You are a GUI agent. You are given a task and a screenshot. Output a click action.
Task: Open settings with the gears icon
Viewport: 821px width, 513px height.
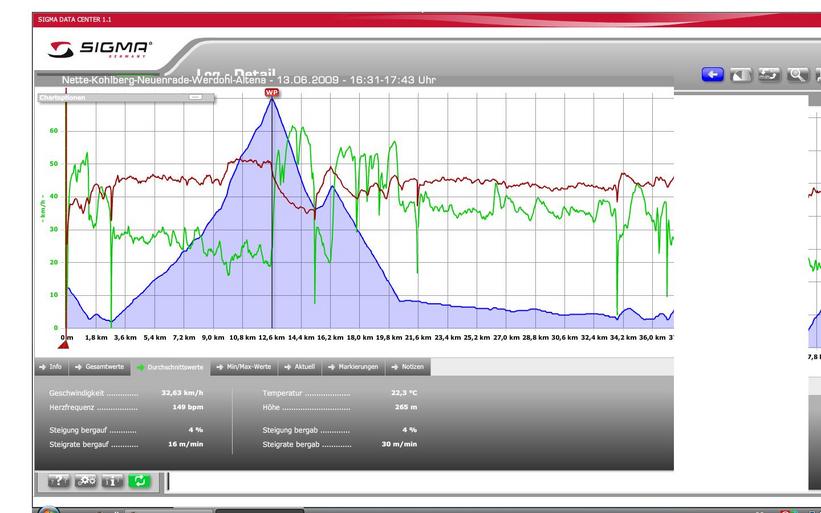click(x=86, y=481)
